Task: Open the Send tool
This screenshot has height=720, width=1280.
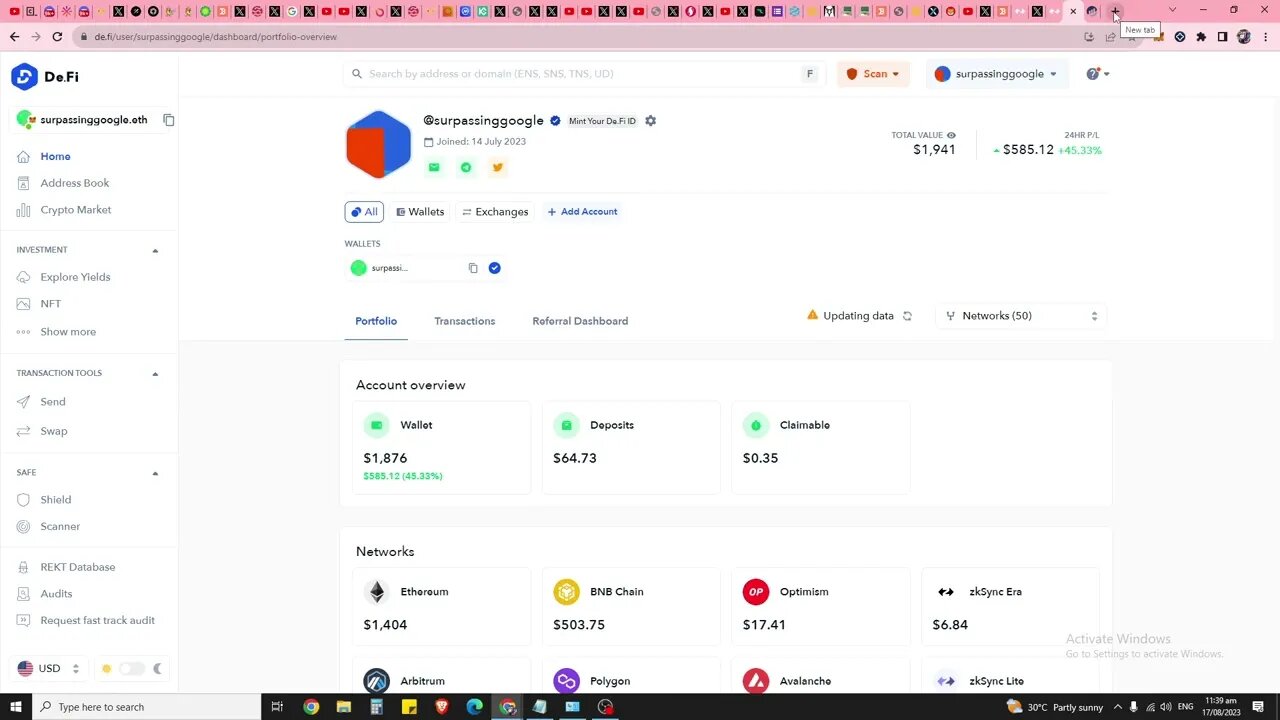Action: click(53, 401)
